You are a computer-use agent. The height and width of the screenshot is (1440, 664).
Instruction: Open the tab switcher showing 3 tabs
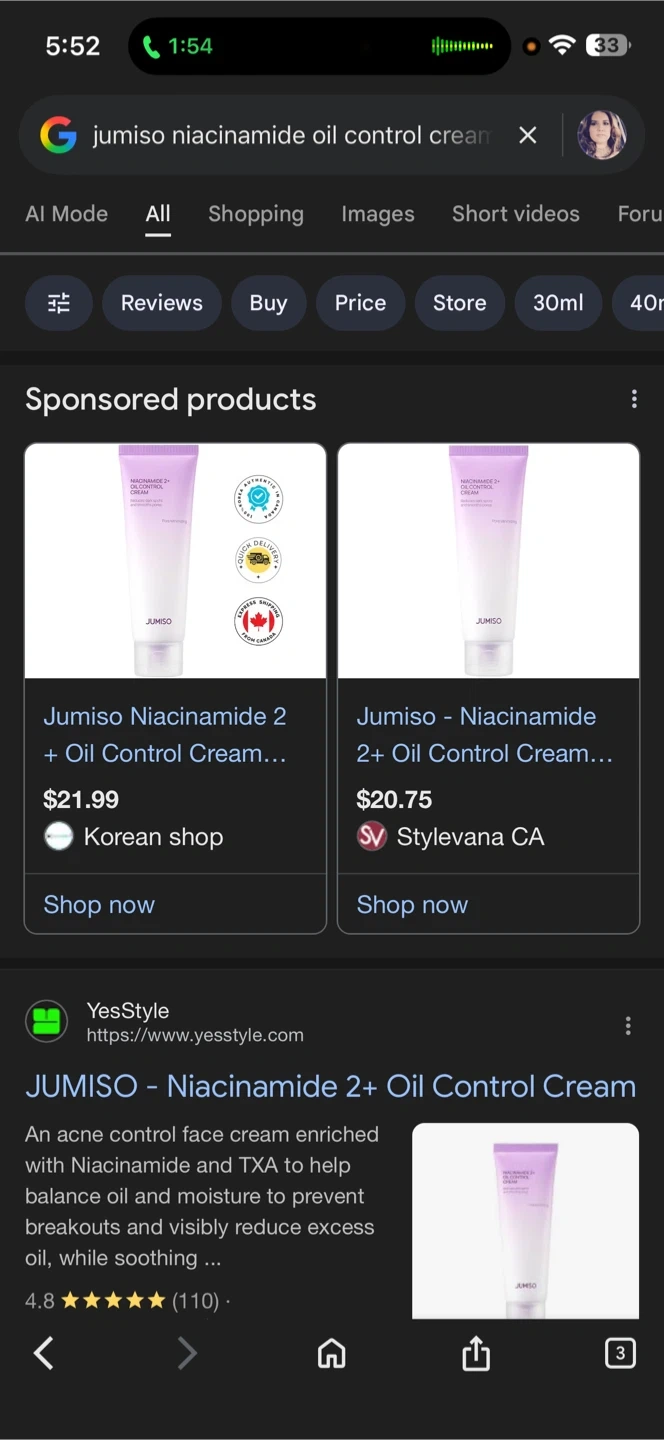pyautogui.click(x=620, y=1353)
